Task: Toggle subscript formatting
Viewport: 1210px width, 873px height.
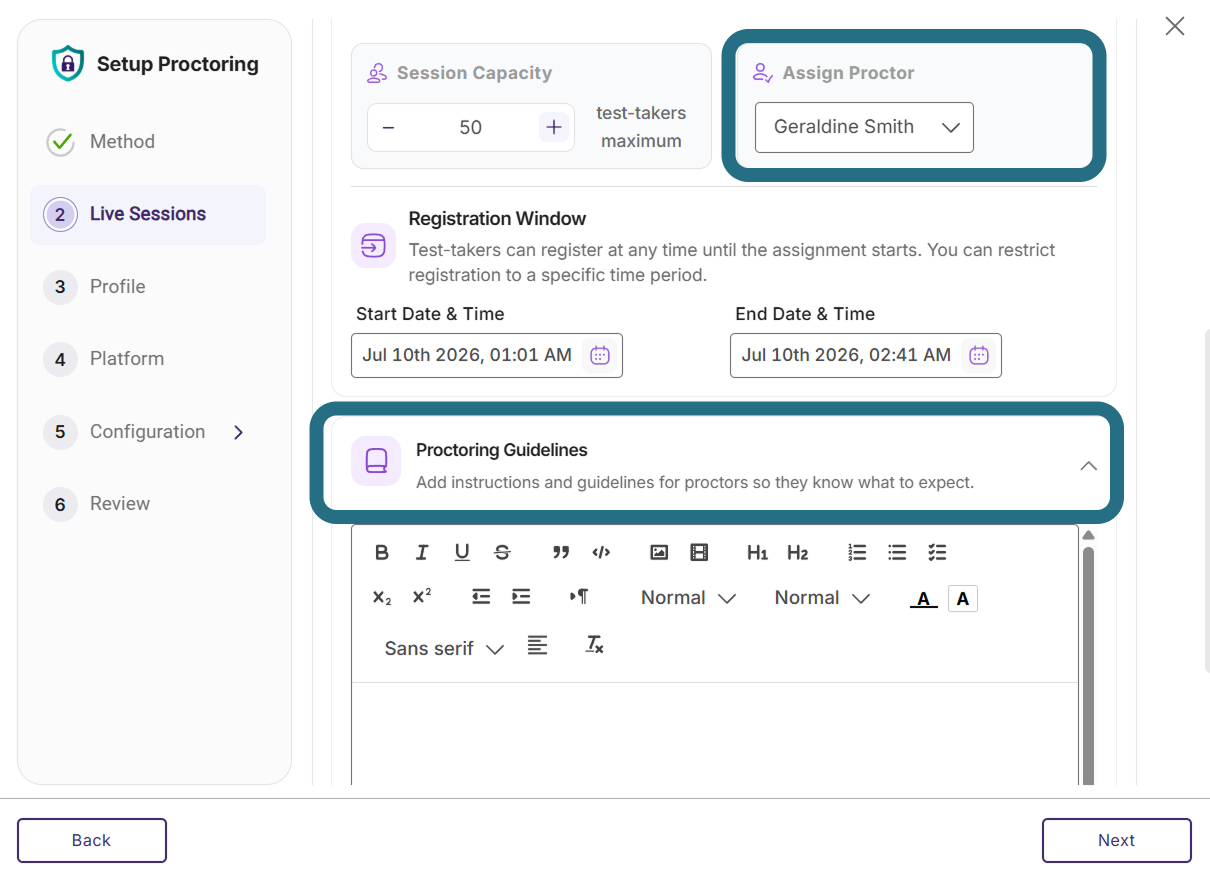Action: (x=382, y=597)
